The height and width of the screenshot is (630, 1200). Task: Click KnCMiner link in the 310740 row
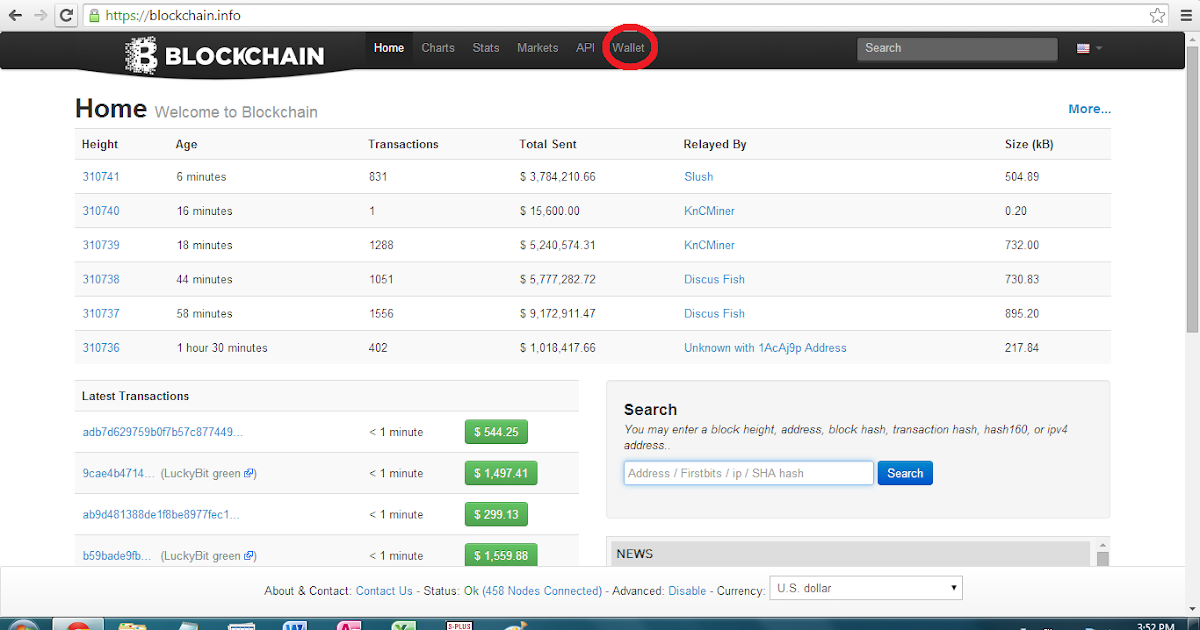(709, 211)
